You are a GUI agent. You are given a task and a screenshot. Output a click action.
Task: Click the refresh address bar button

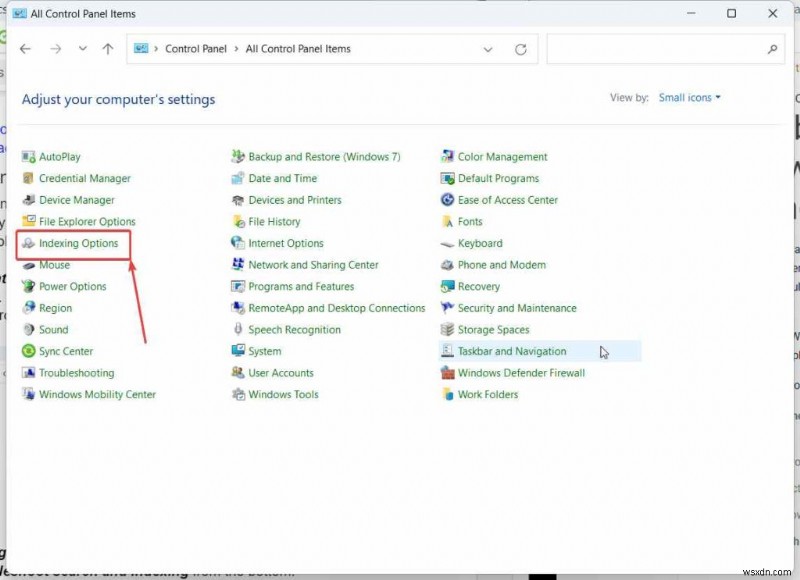point(520,48)
